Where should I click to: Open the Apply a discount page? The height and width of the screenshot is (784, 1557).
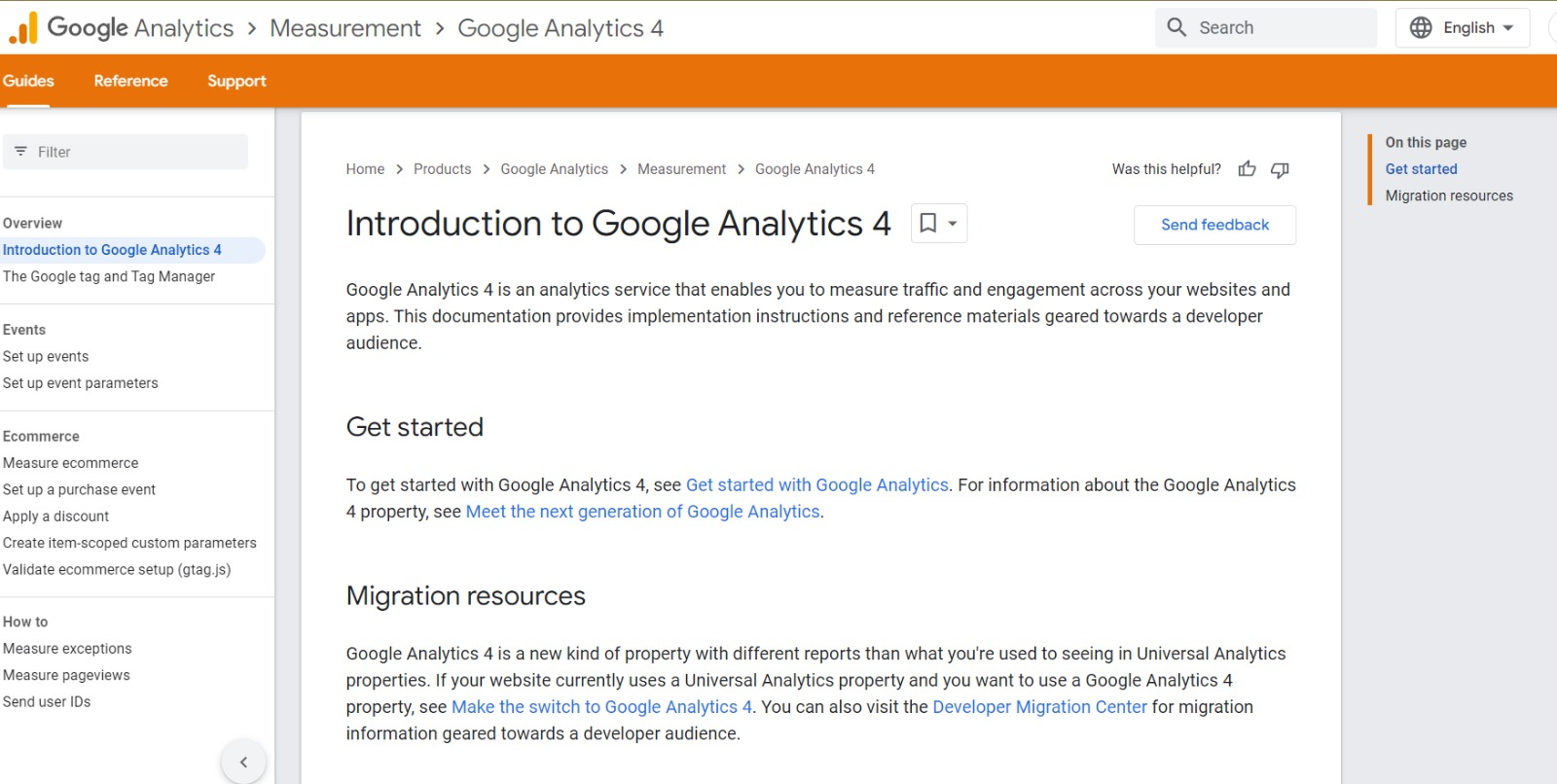pos(55,517)
